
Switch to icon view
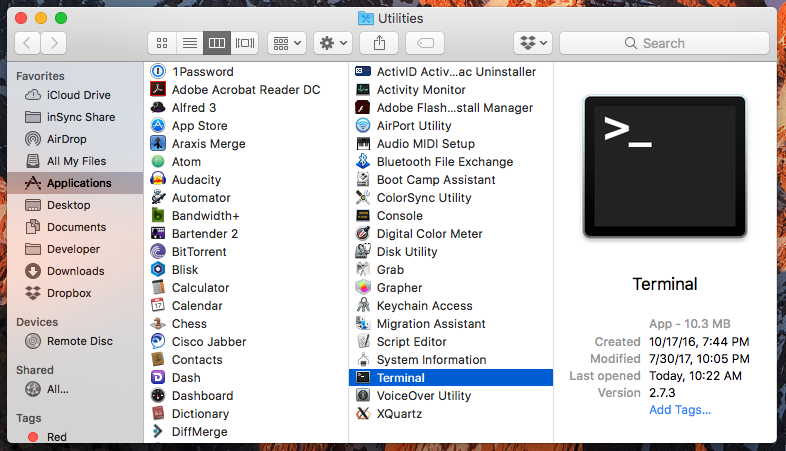pos(162,43)
